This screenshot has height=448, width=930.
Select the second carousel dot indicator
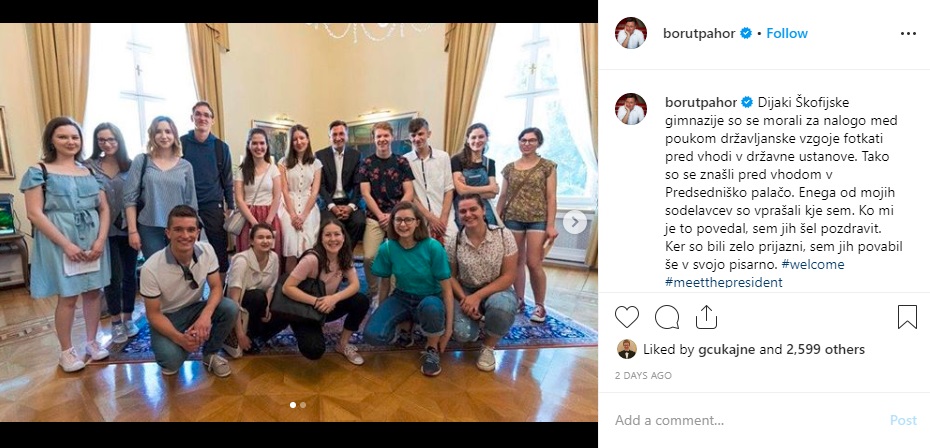click(303, 405)
